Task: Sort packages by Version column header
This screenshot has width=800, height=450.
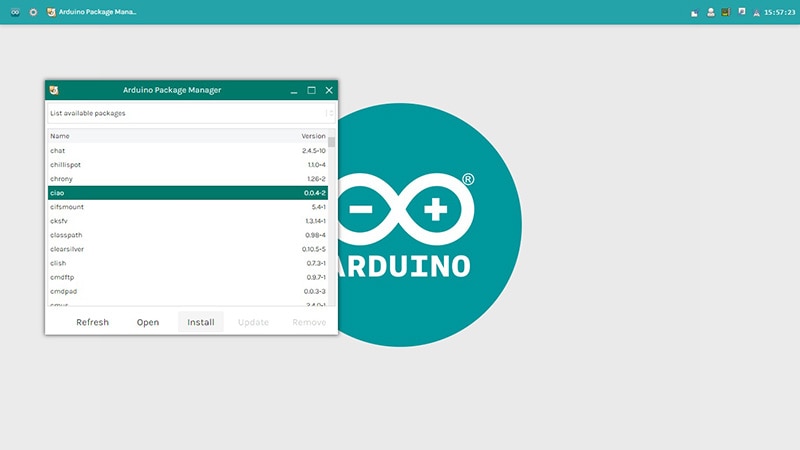Action: click(313, 136)
